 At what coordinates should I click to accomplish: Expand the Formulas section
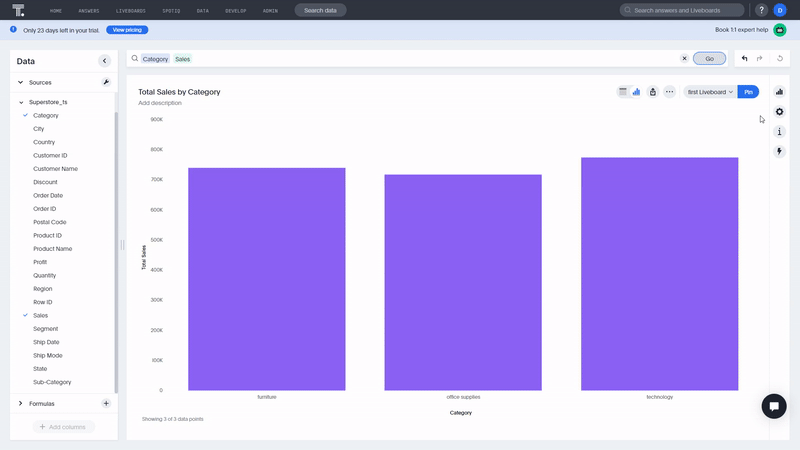click(20, 404)
